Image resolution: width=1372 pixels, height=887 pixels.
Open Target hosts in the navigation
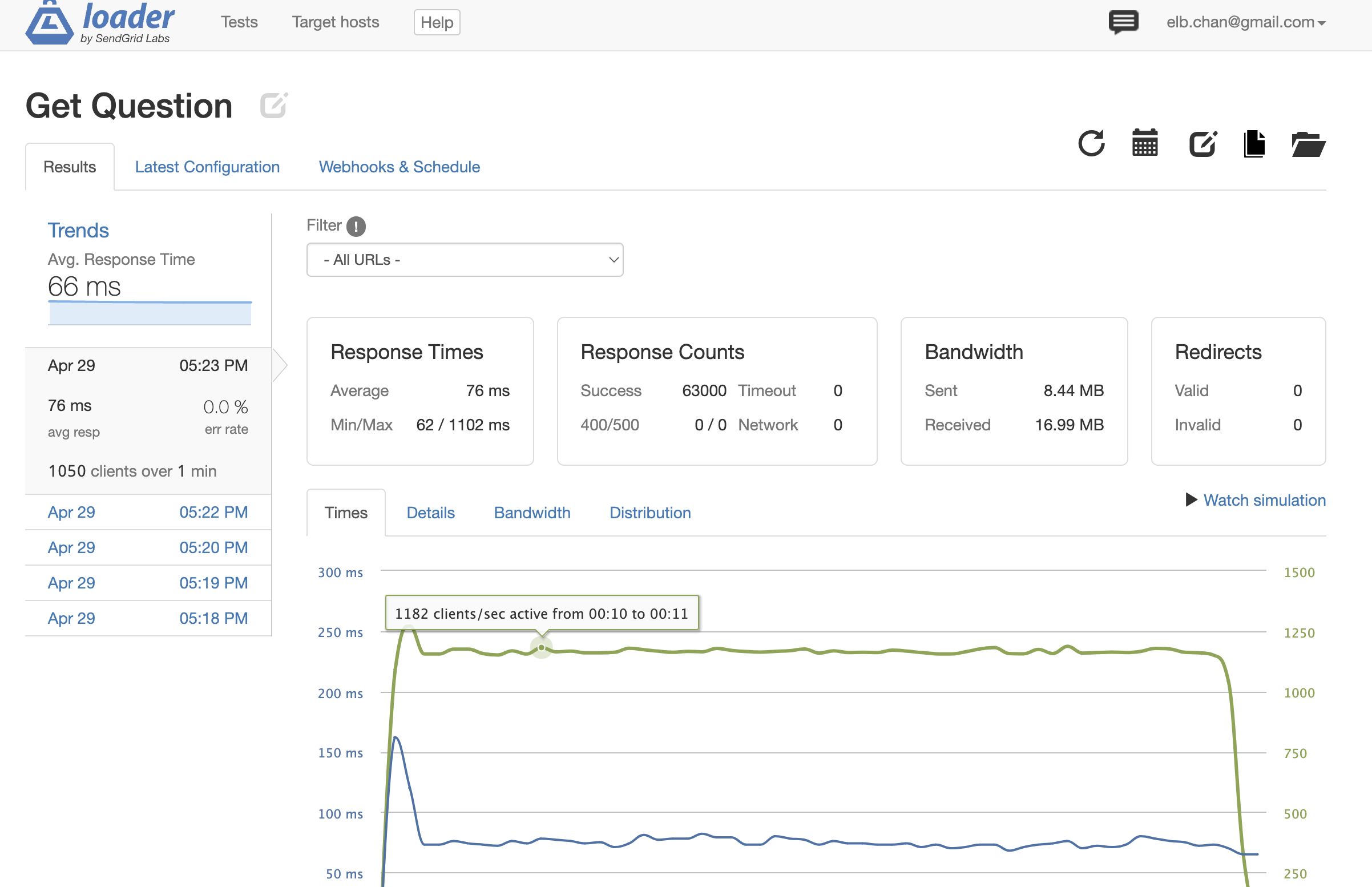[x=335, y=22]
